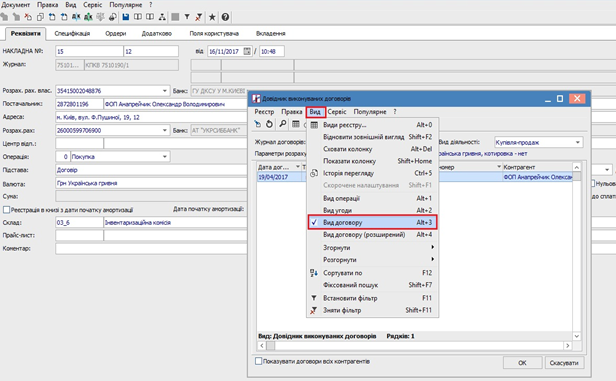Open filter arrow left of Контрагент column
616x381 pixels.
tap(499, 167)
